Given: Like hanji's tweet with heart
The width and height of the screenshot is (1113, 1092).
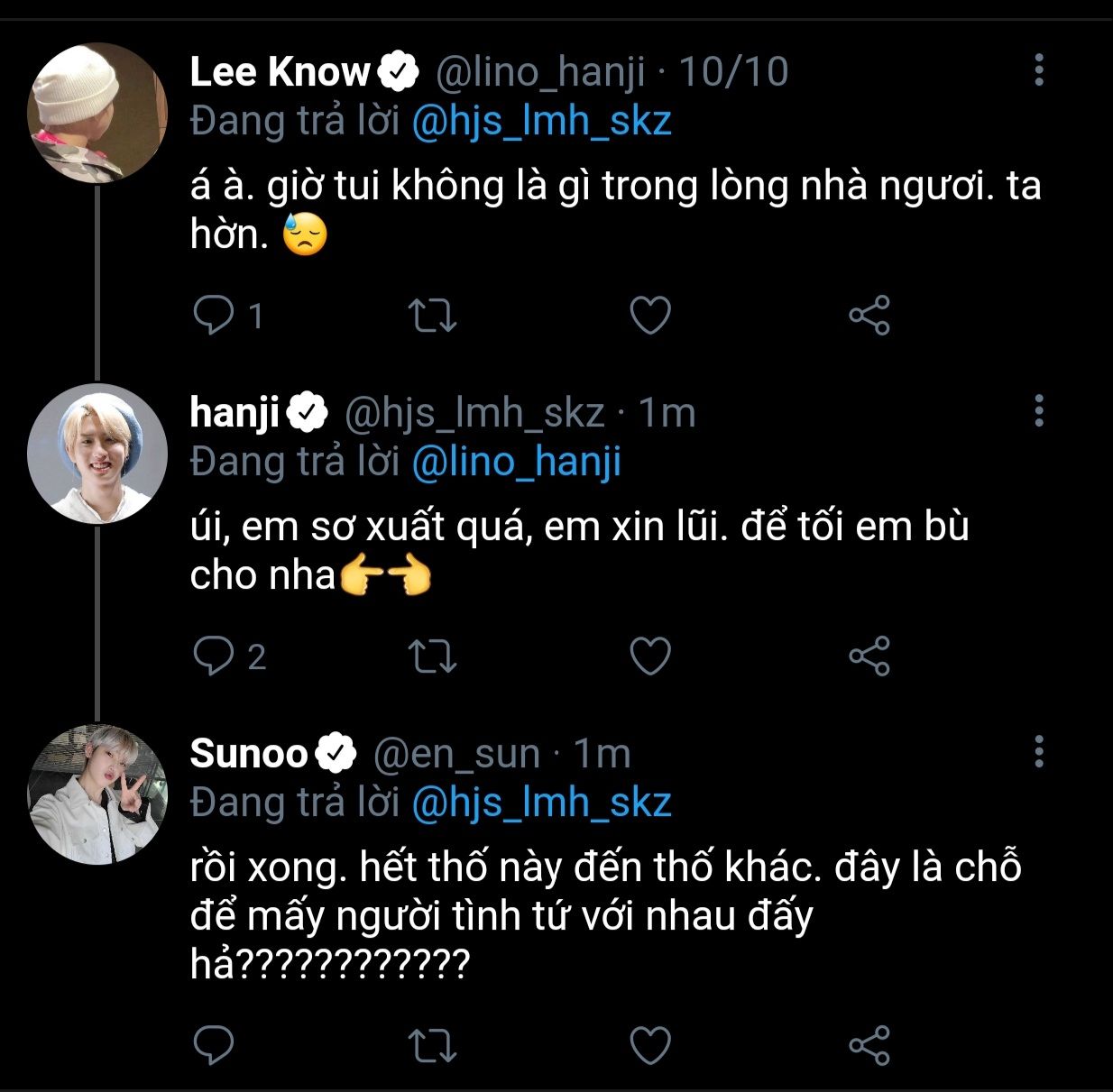Looking at the screenshot, I should (650, 656).
